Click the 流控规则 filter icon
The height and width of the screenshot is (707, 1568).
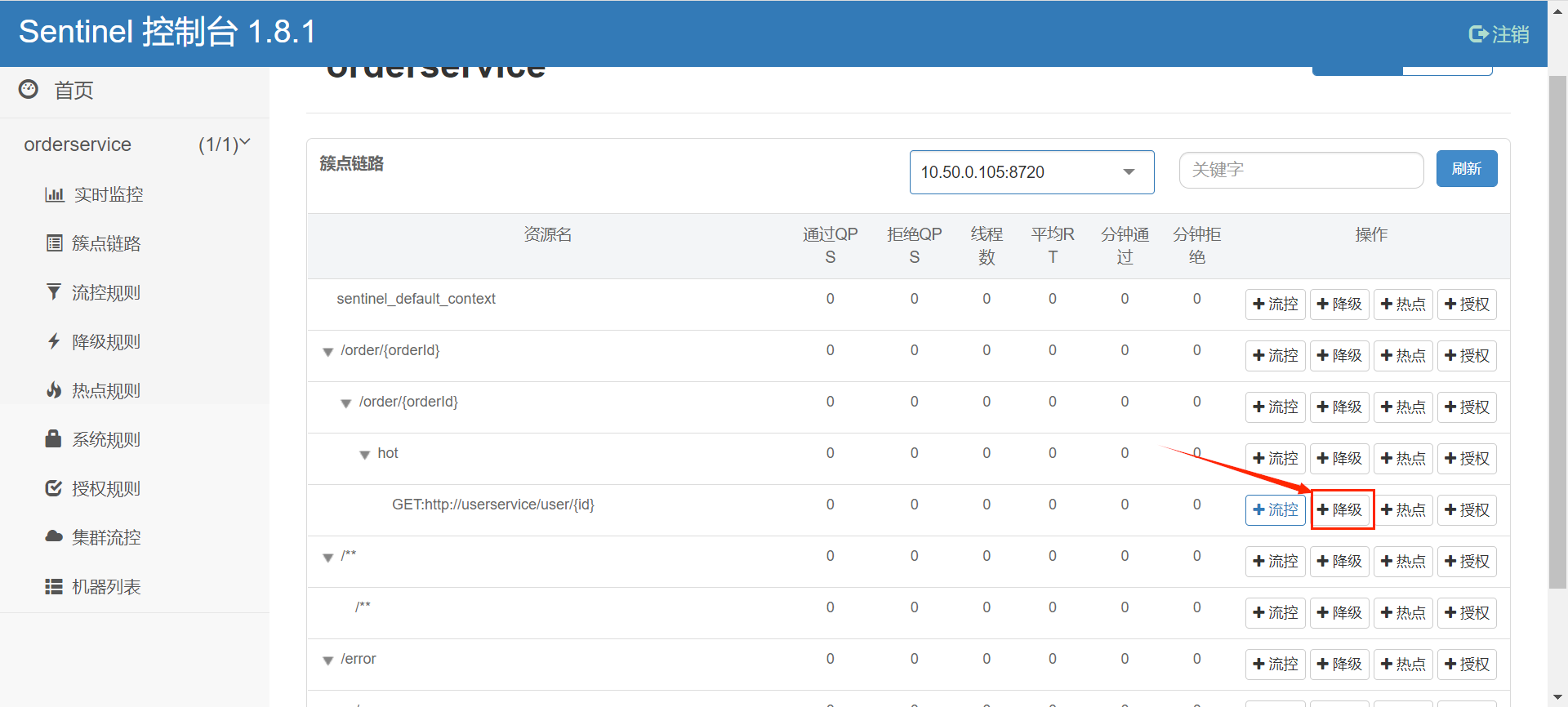54,291
